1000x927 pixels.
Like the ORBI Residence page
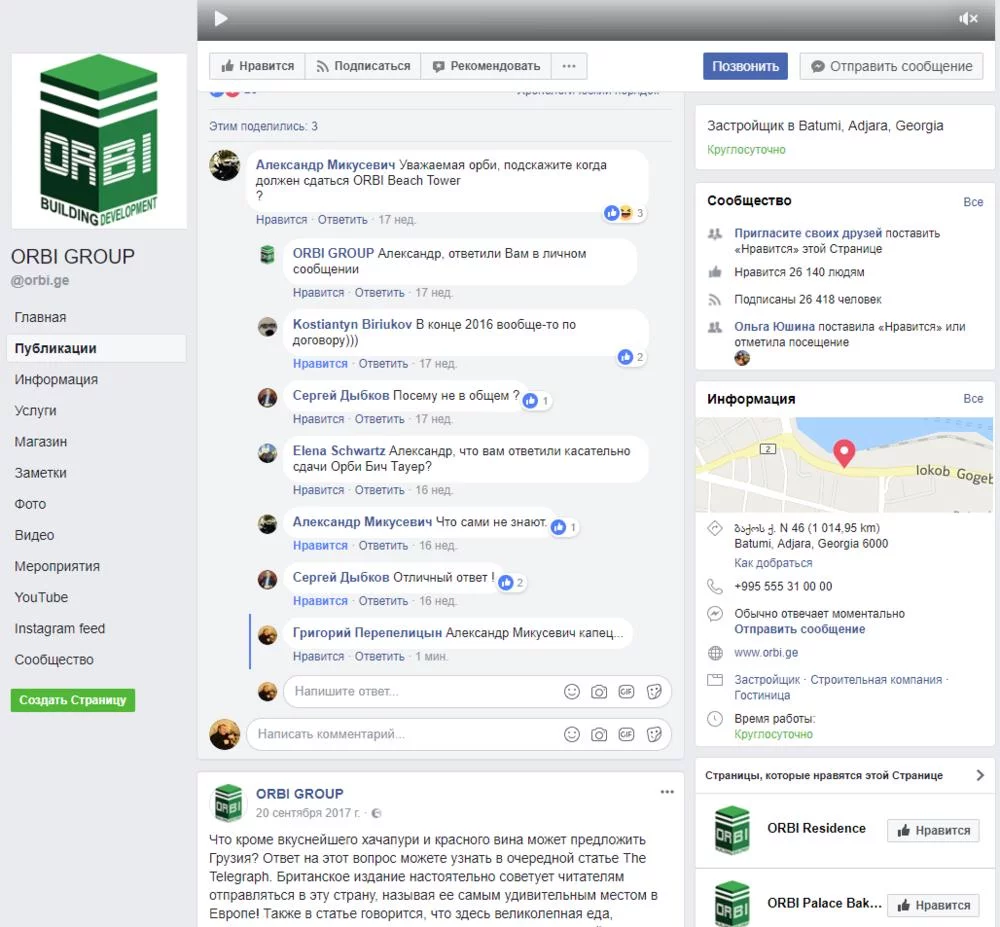click(932, 831)
